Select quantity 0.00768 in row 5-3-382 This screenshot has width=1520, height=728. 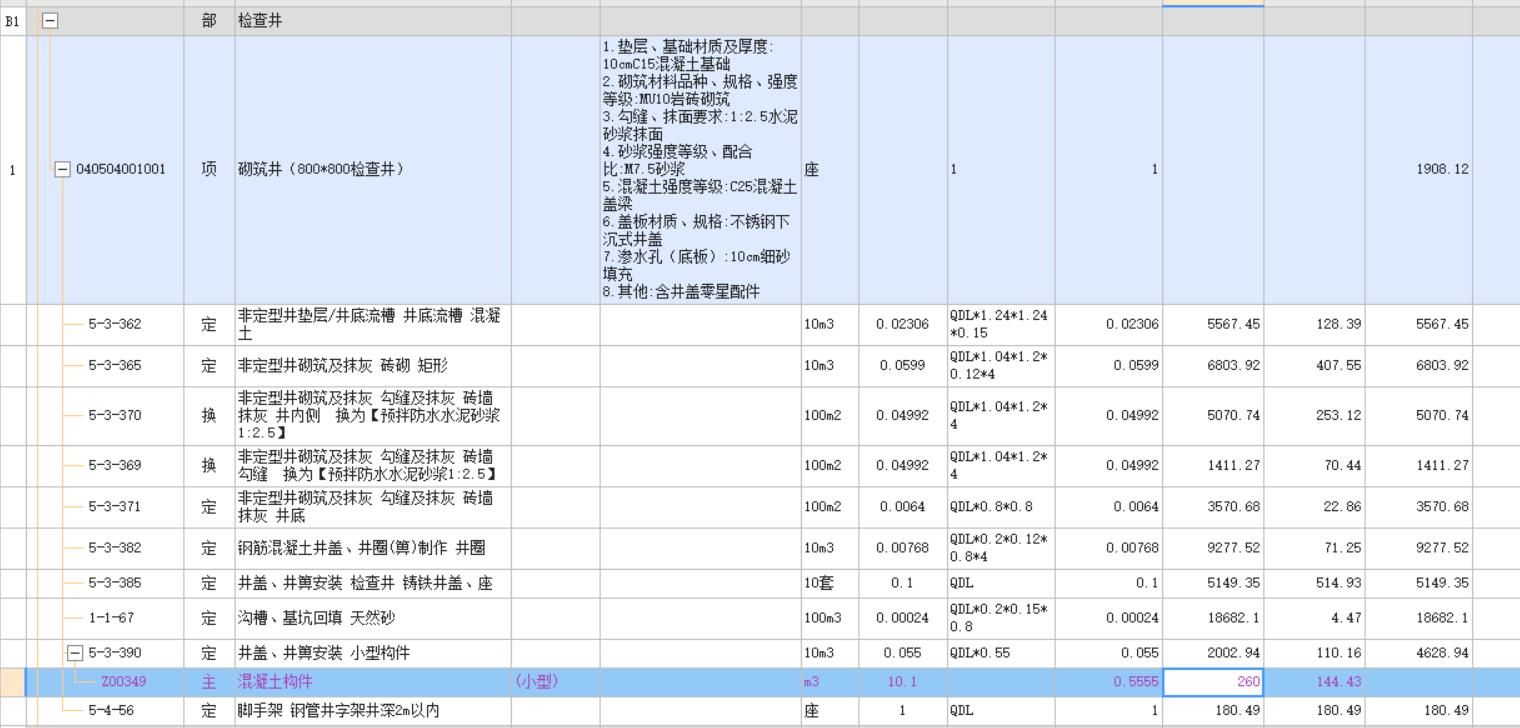tap(902, 548)
